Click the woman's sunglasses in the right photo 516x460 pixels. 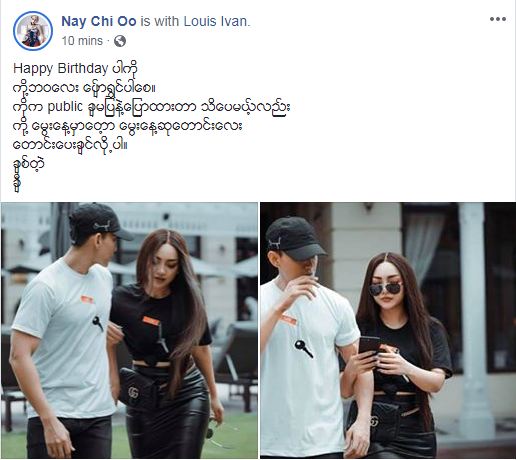386,289
